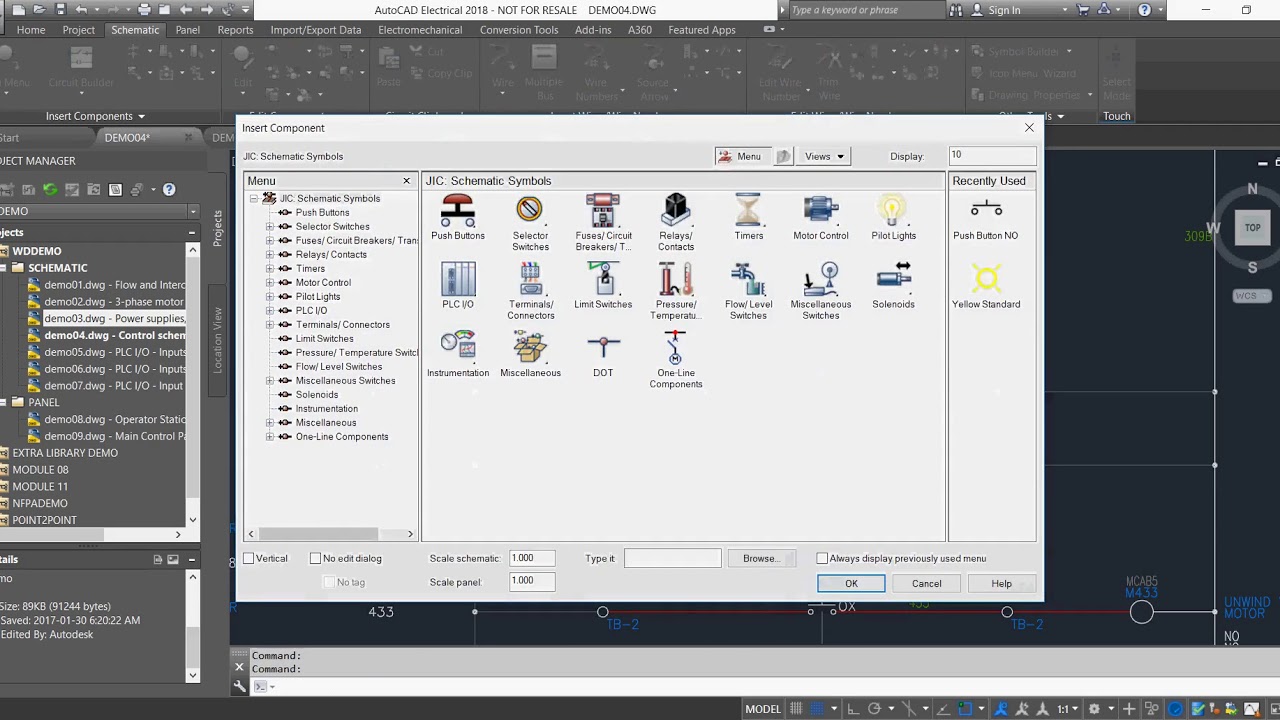Open the Insert Components panel dropdown

(95, 116)
